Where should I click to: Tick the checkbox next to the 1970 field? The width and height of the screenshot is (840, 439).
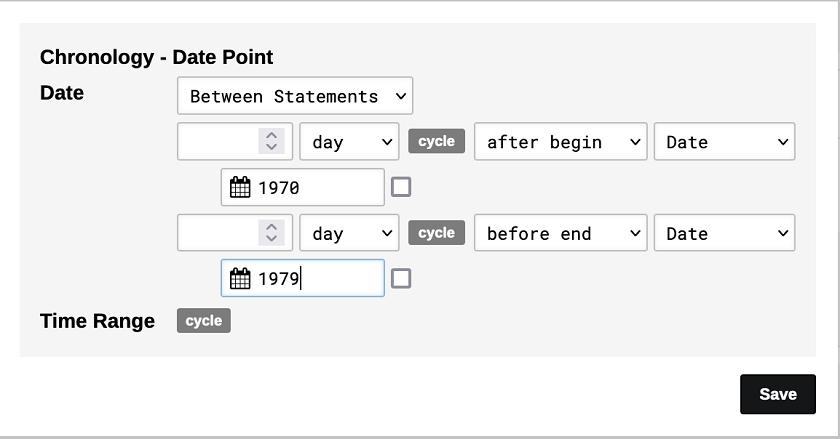(x=401, y=187)
